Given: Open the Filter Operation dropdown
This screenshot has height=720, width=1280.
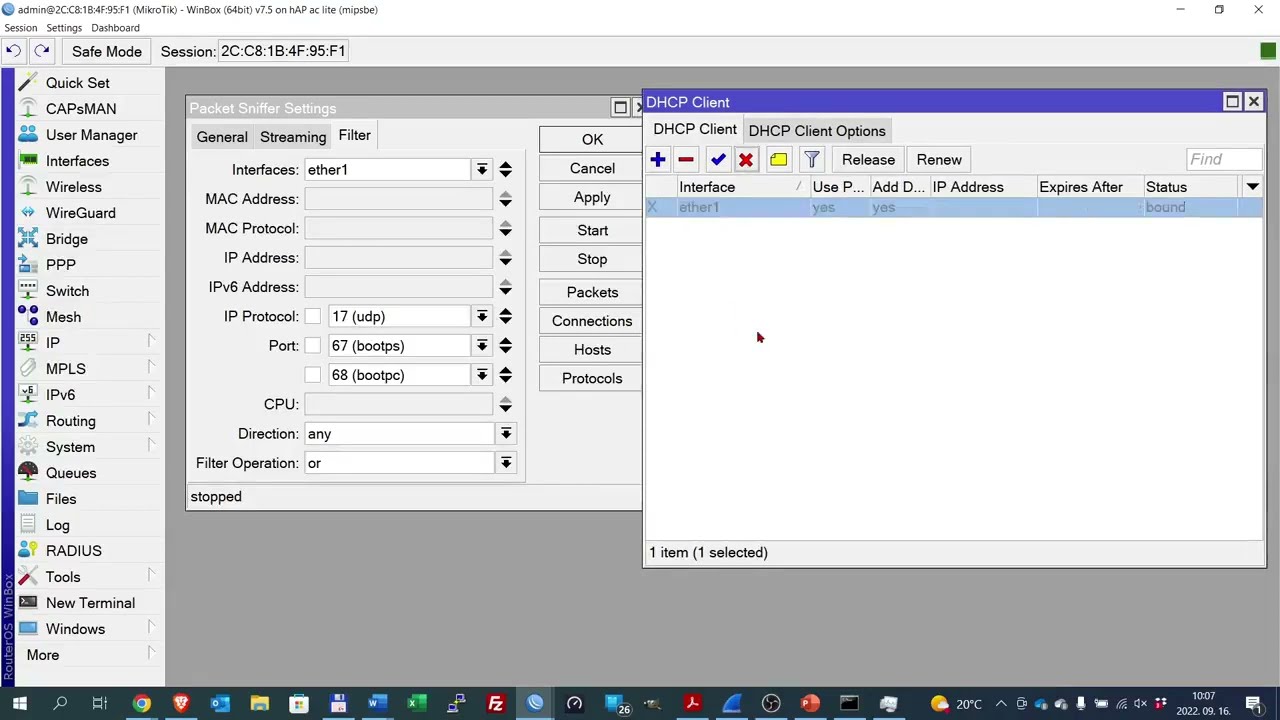Looking at the screenshot, I should (506, 463).
